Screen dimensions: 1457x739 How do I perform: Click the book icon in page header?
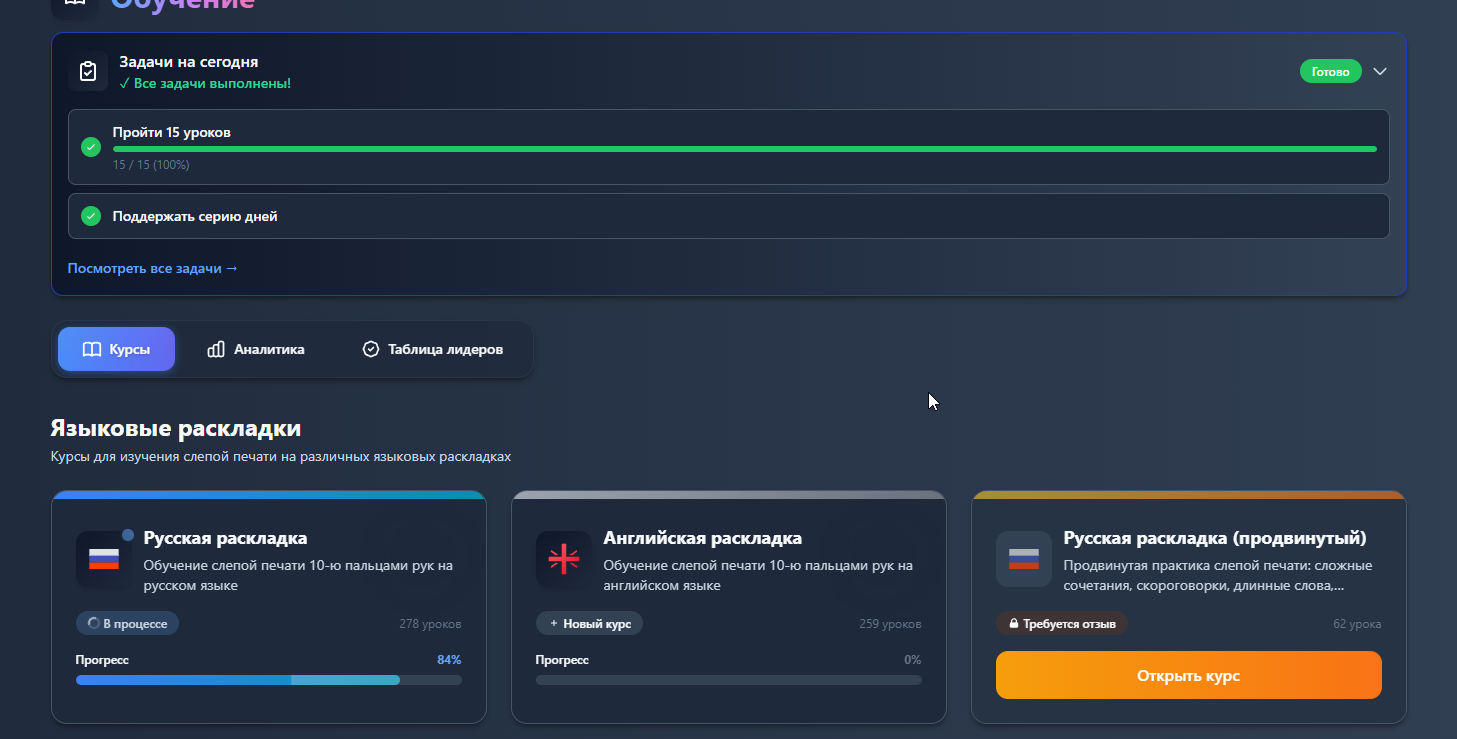coord(75,4)
